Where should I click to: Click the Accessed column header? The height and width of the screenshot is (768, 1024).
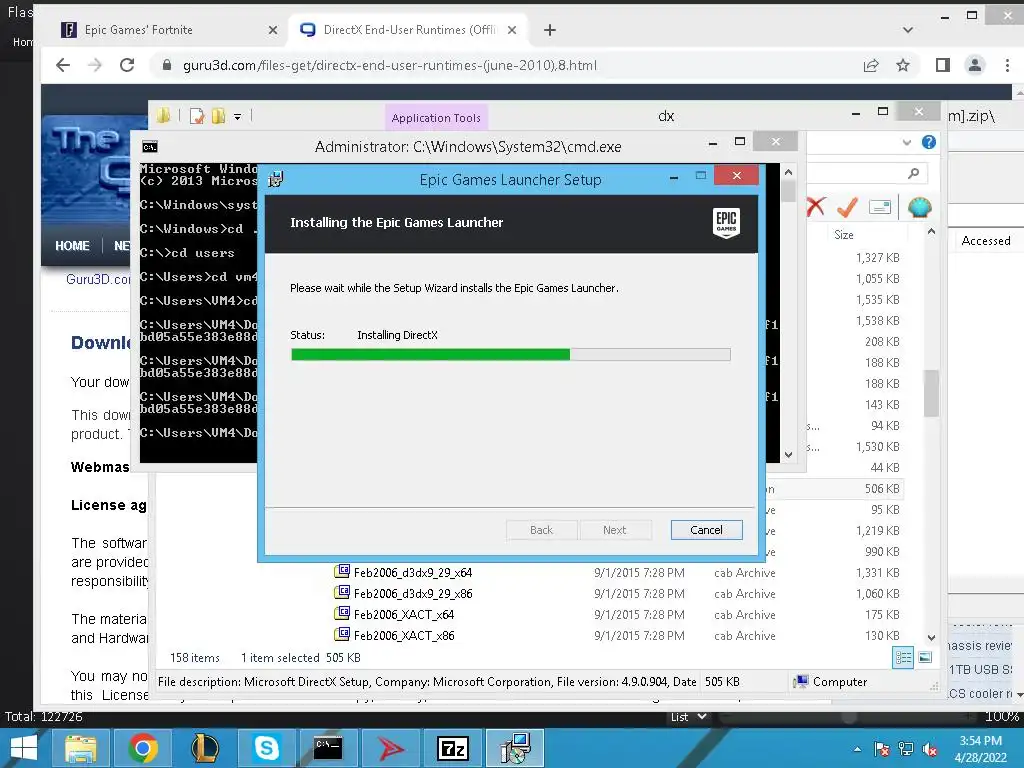click(x=985, y=240)
